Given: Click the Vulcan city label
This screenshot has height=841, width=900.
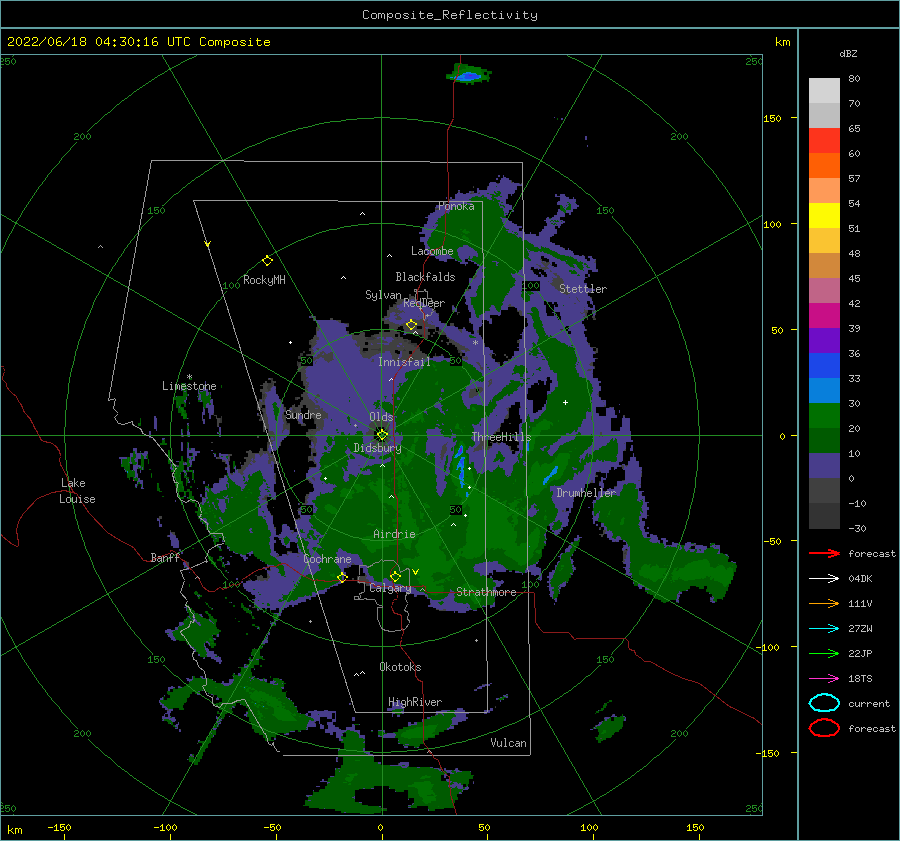Looking at the screenshot, I should [x=508, y=743].
